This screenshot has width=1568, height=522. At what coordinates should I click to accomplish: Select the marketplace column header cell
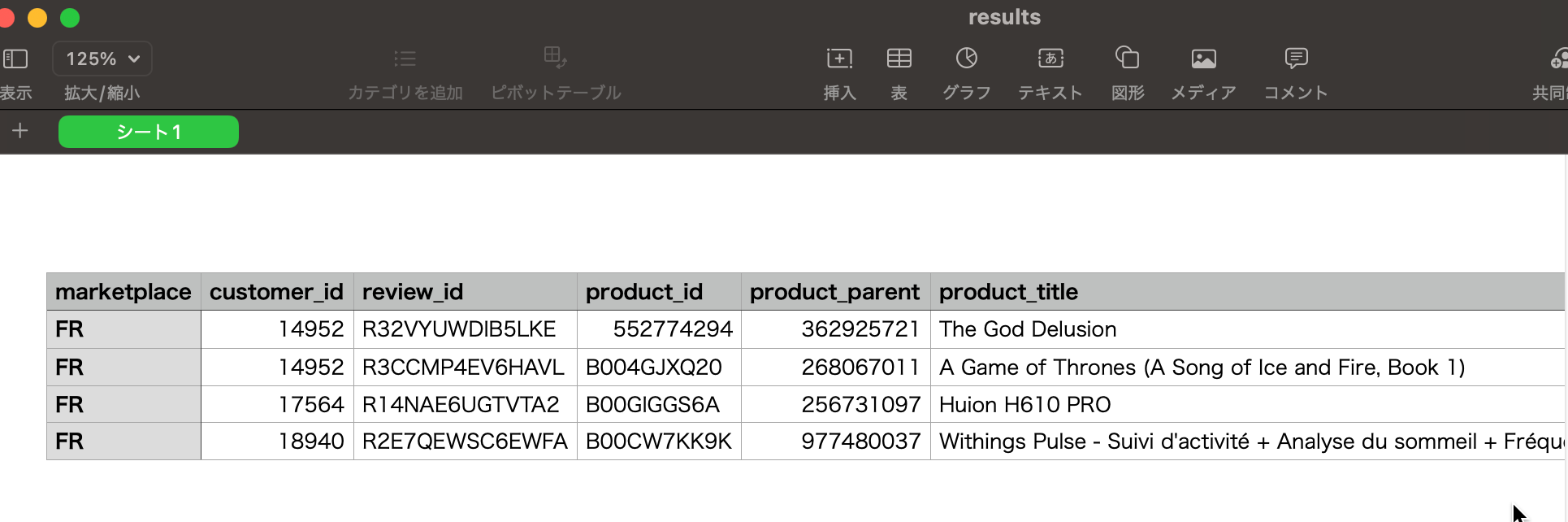(123, 292)
